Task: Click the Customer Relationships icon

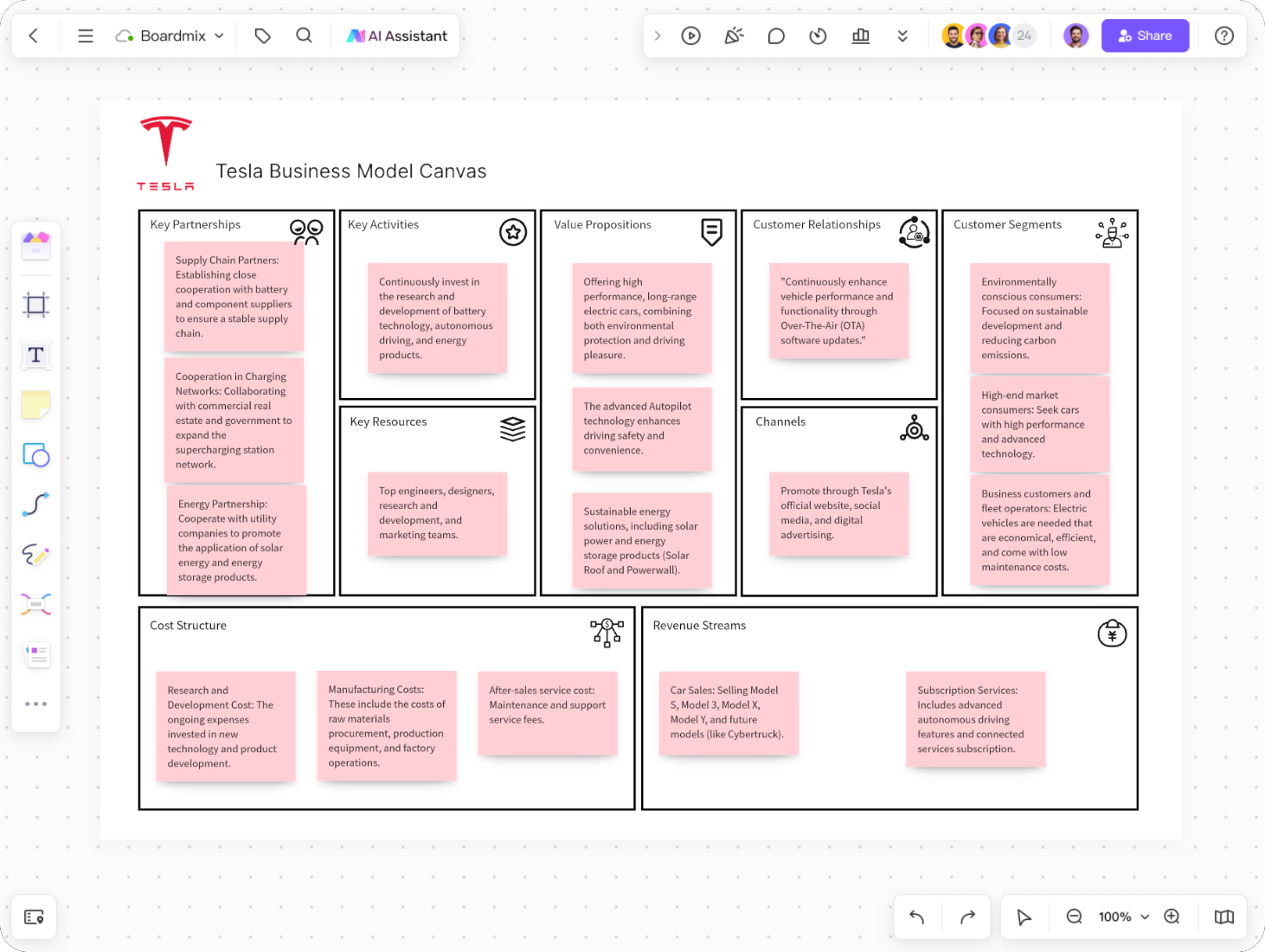Action: coord(915,232)
